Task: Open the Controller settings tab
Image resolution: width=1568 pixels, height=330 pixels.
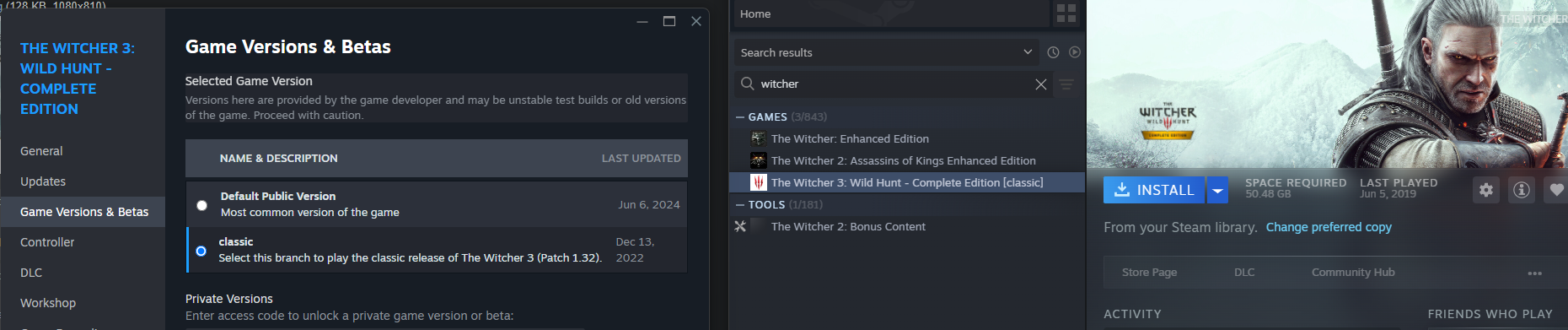Action: click(x=47, y=242)
